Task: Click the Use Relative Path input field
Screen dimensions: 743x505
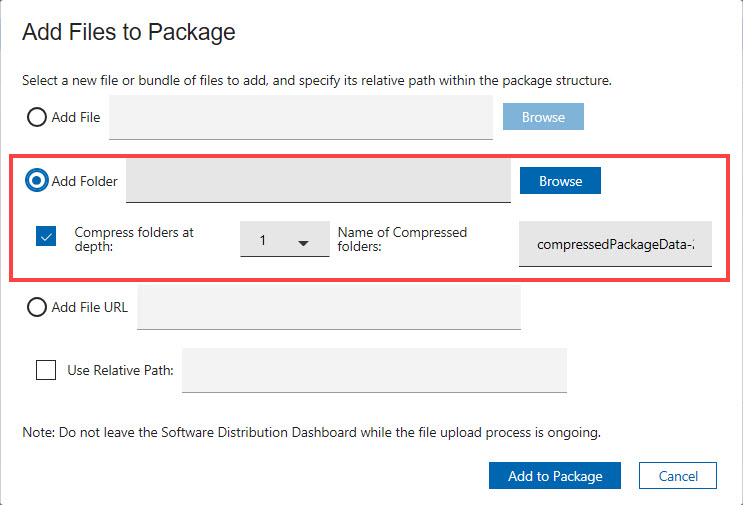Action: pos(374,370)
